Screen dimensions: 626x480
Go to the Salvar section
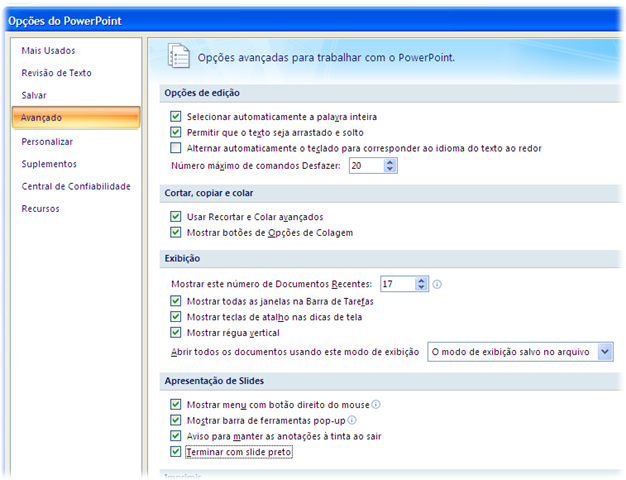coord(34,95)
